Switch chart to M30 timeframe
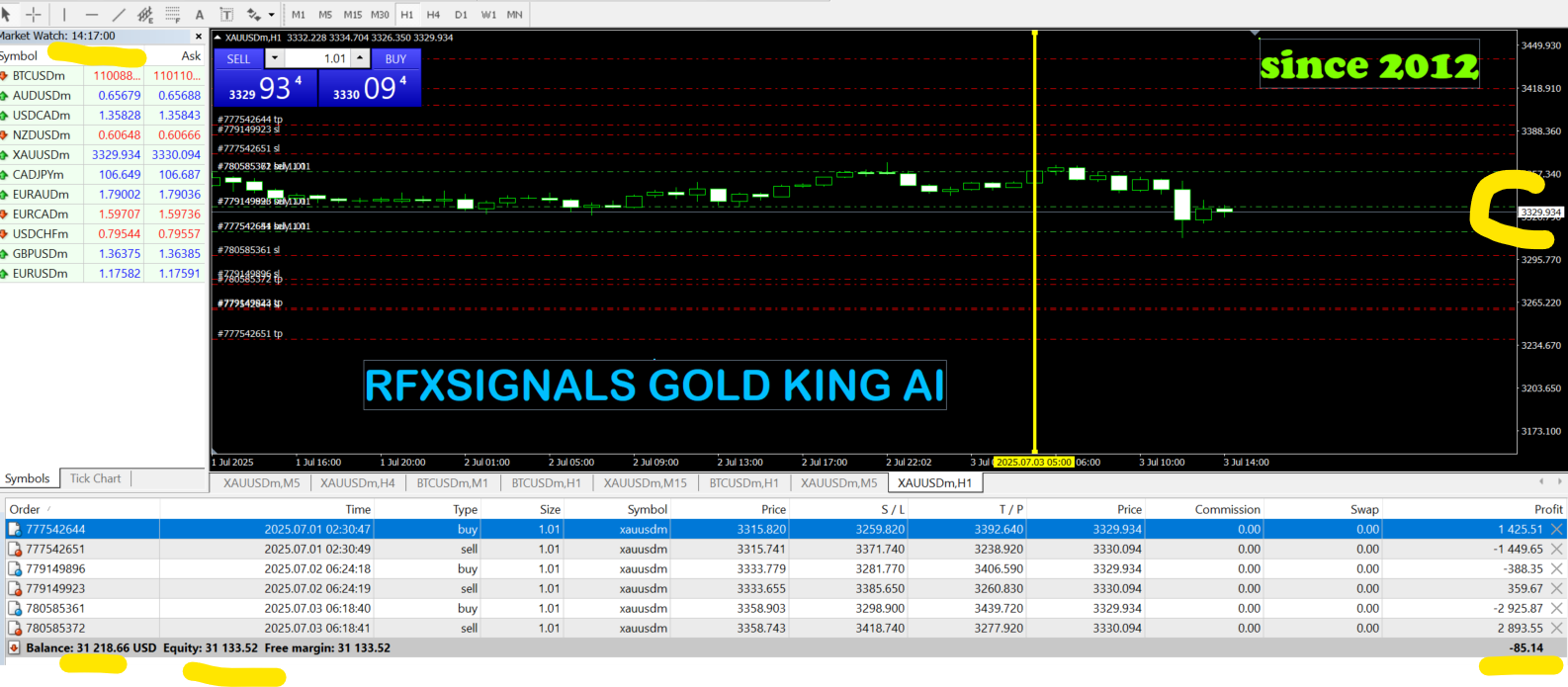This screenshot has height=687, width=1568. coord(380,15)
